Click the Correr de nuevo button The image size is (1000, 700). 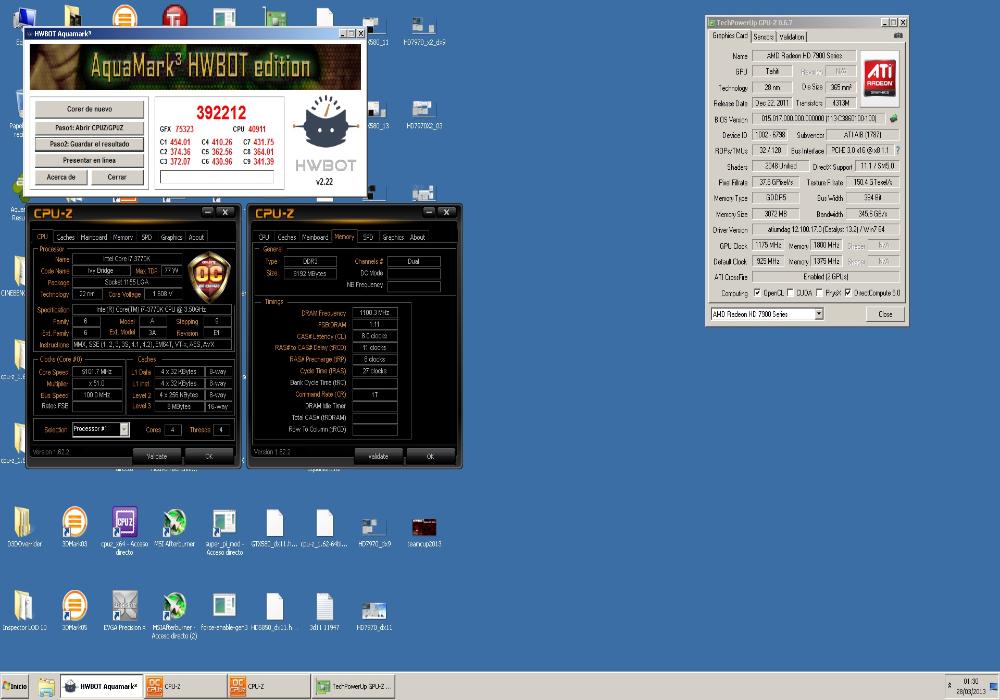(x=89, y=109)
